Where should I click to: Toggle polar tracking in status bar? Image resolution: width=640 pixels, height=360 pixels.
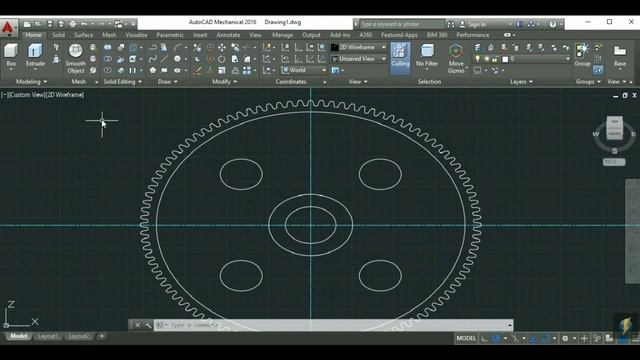(x=497, y=338)
